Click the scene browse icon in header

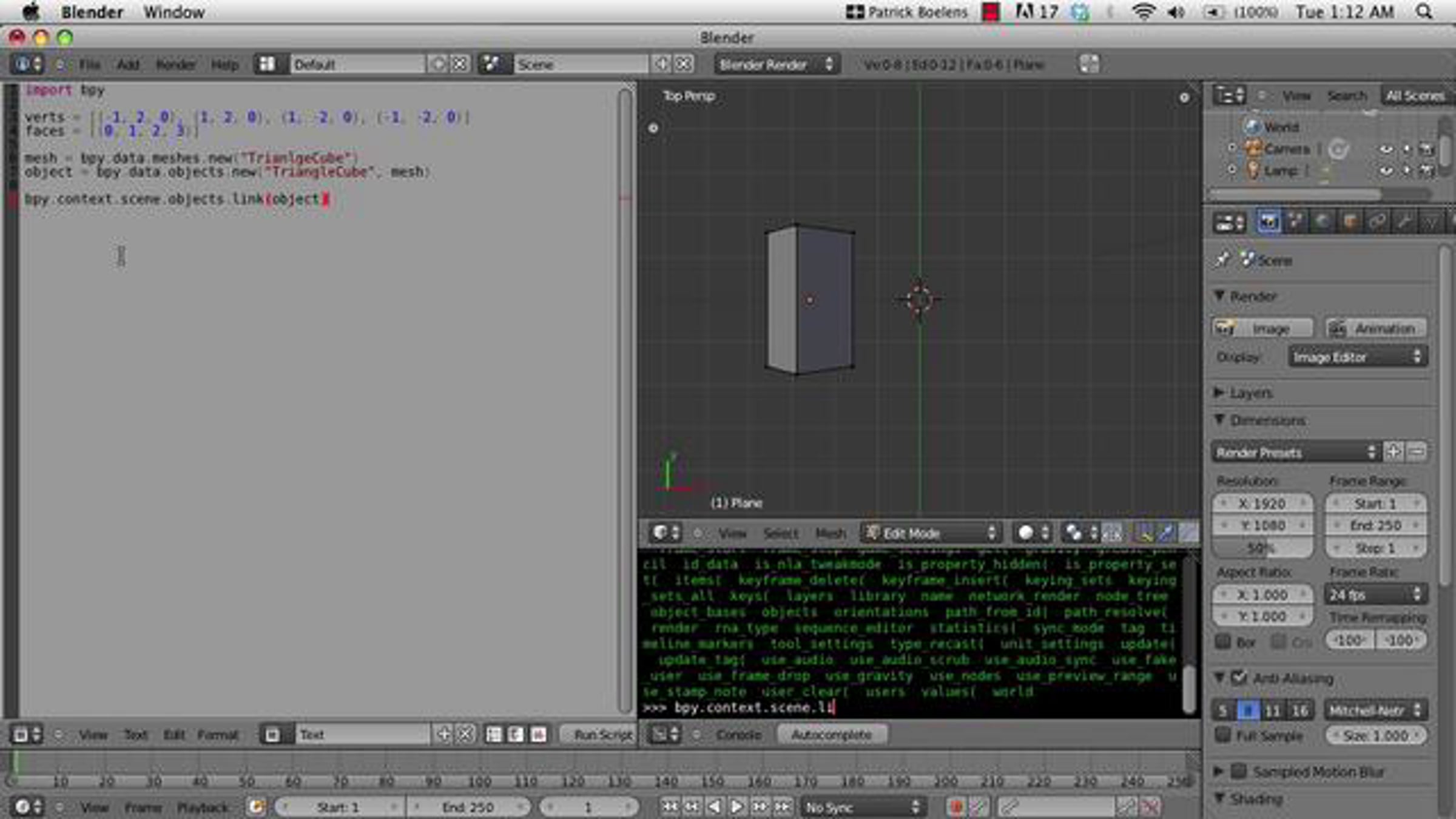tap(494, 64)
